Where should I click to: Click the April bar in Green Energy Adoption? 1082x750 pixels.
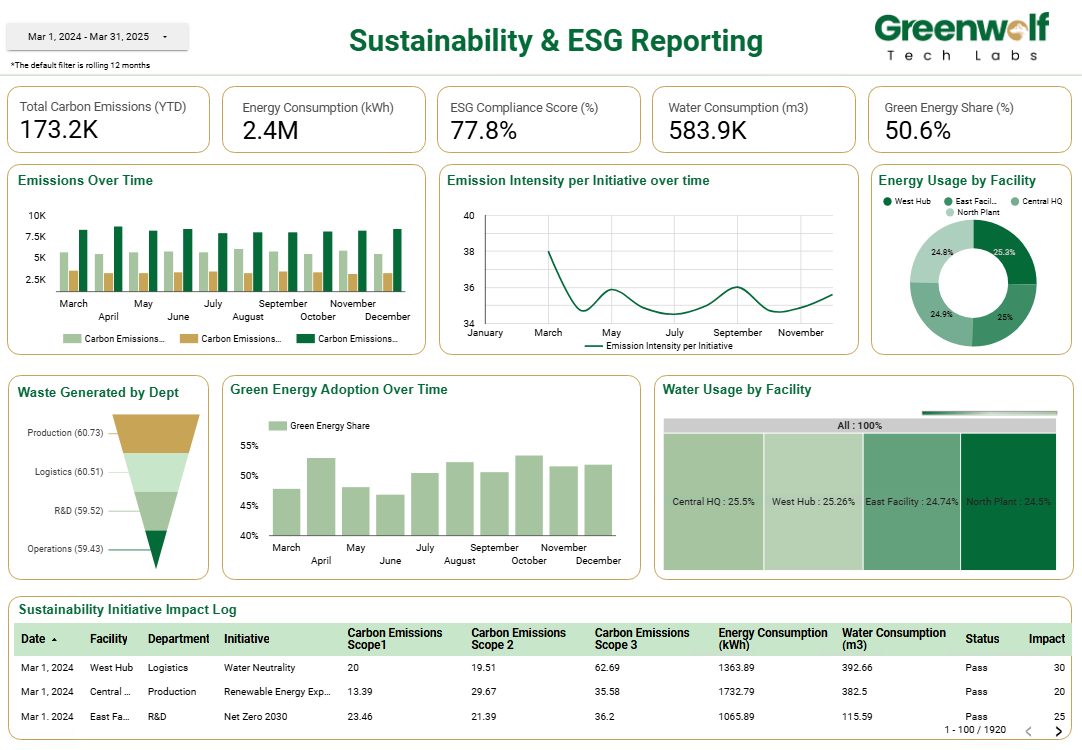click(321, 497)
